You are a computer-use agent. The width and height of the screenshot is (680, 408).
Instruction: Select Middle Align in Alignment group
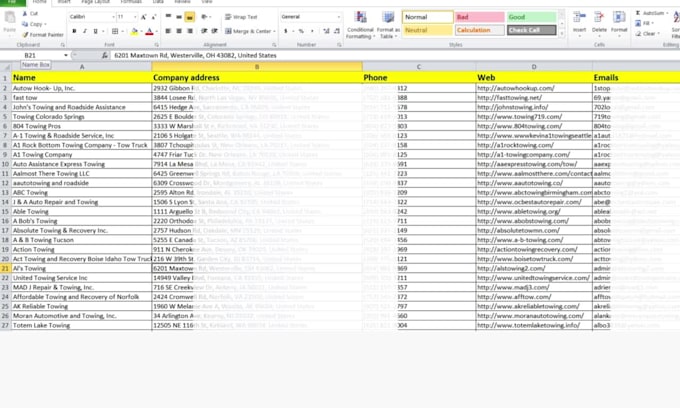pyautogui.click(x=179, y=17)
